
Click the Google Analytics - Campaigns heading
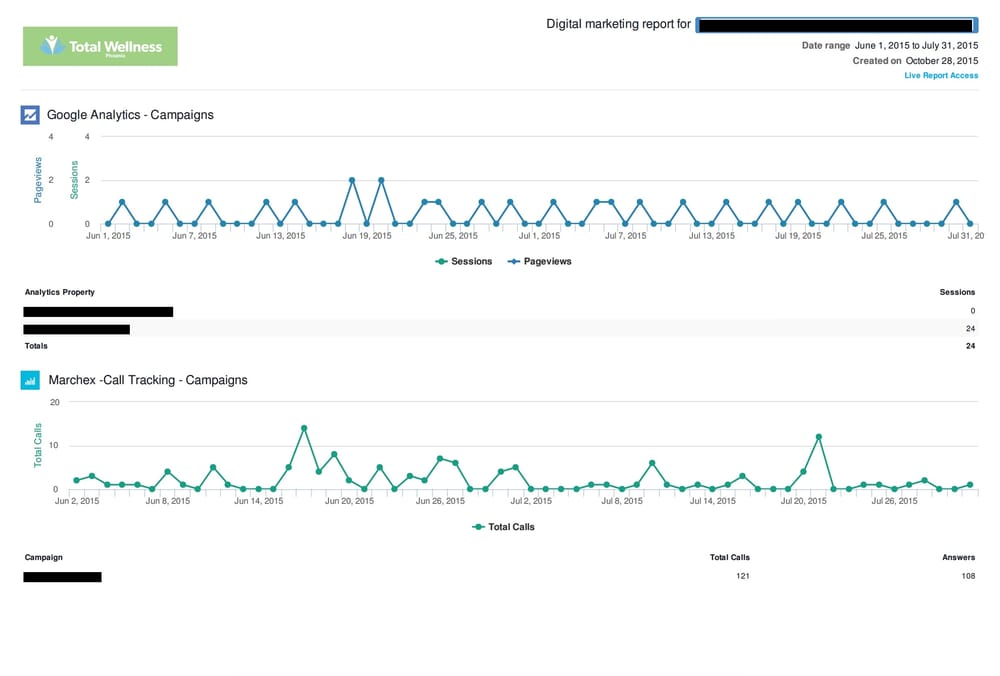click(x=130, y=115)
